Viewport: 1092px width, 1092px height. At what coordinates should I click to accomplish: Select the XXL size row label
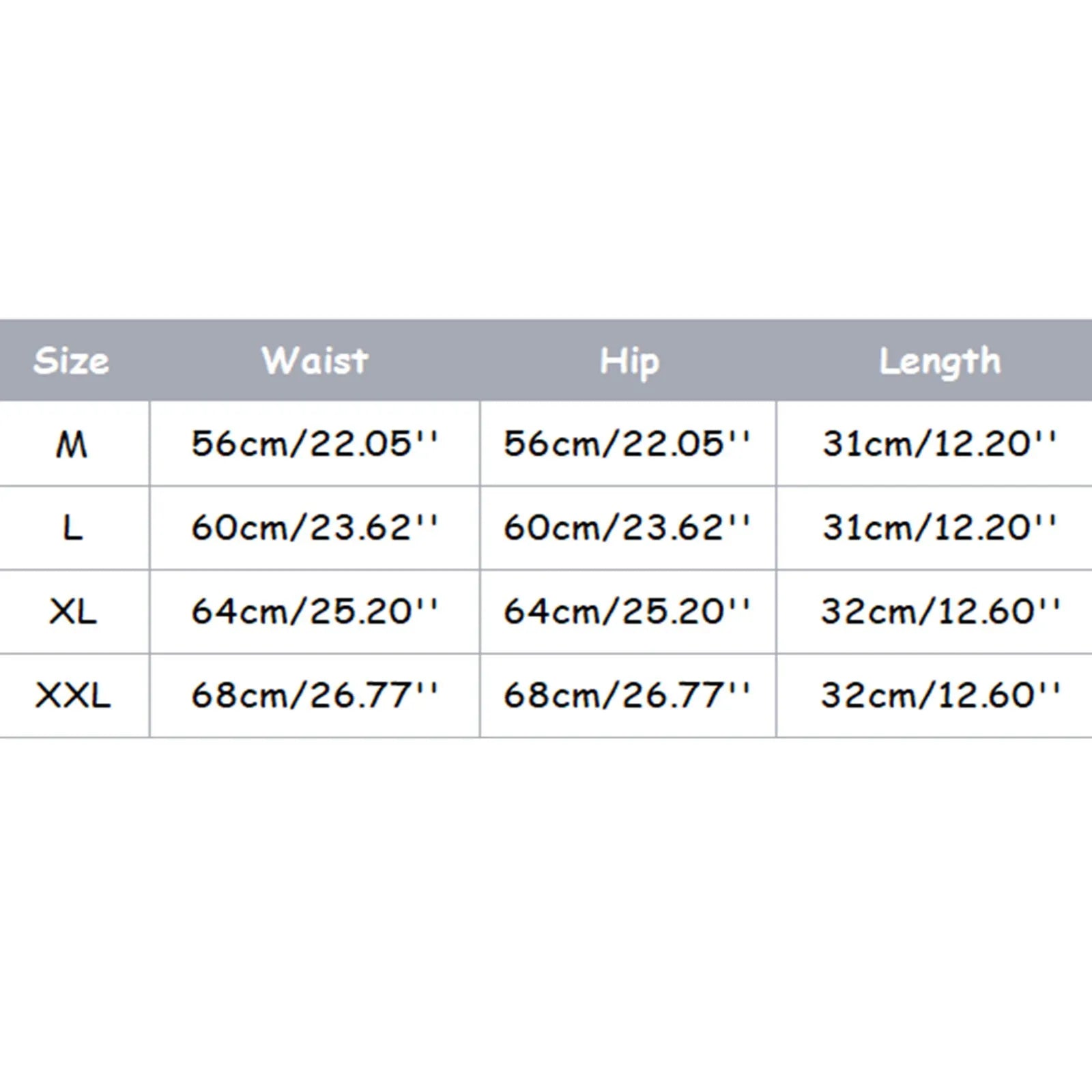[x=72, y=696]
